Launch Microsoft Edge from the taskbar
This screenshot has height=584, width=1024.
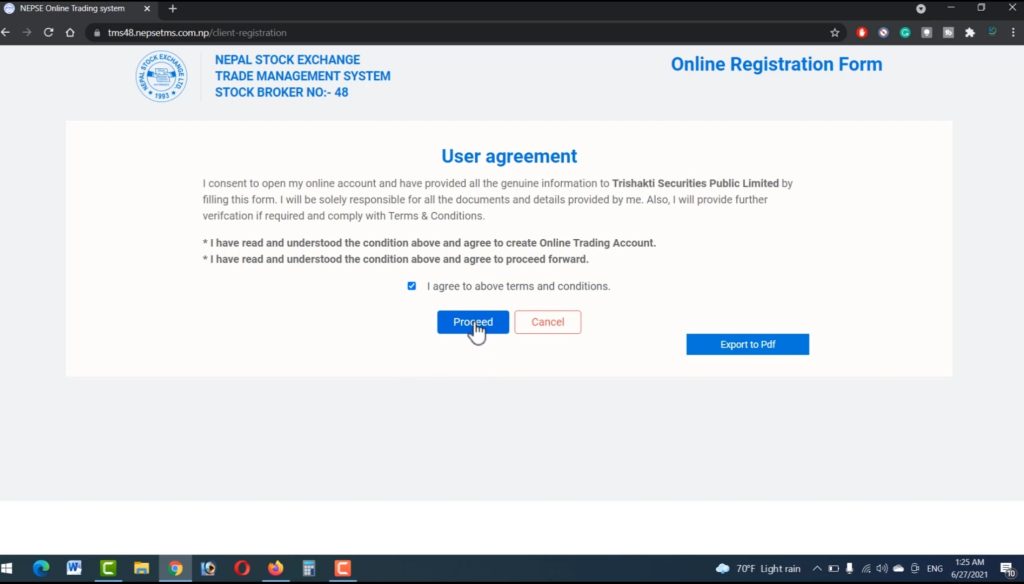(x=41, y=568)
